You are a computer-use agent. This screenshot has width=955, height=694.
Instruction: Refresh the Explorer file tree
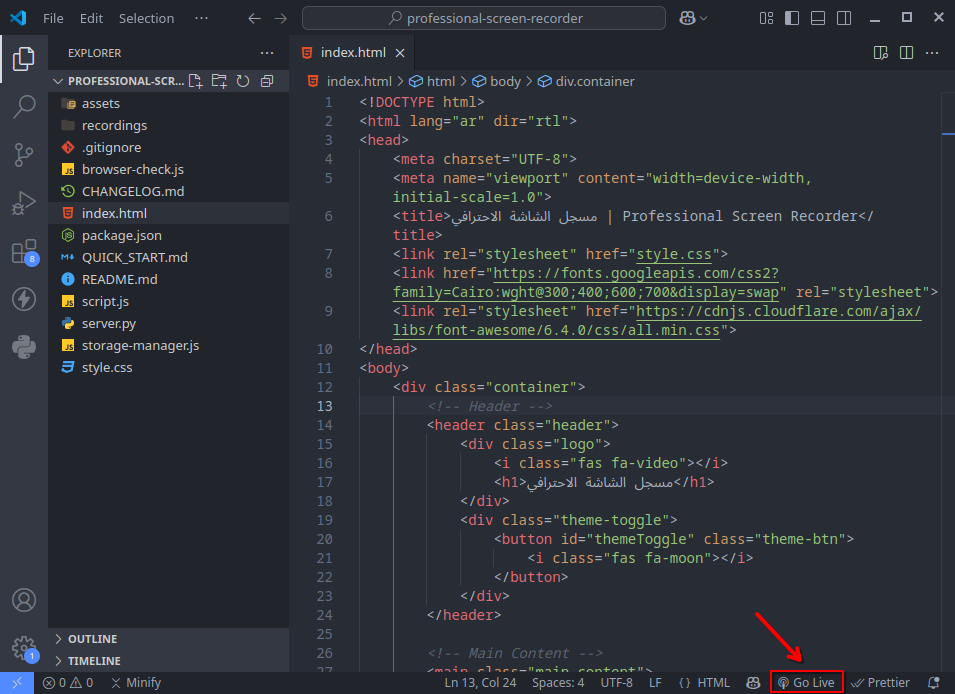coord(243,81)
